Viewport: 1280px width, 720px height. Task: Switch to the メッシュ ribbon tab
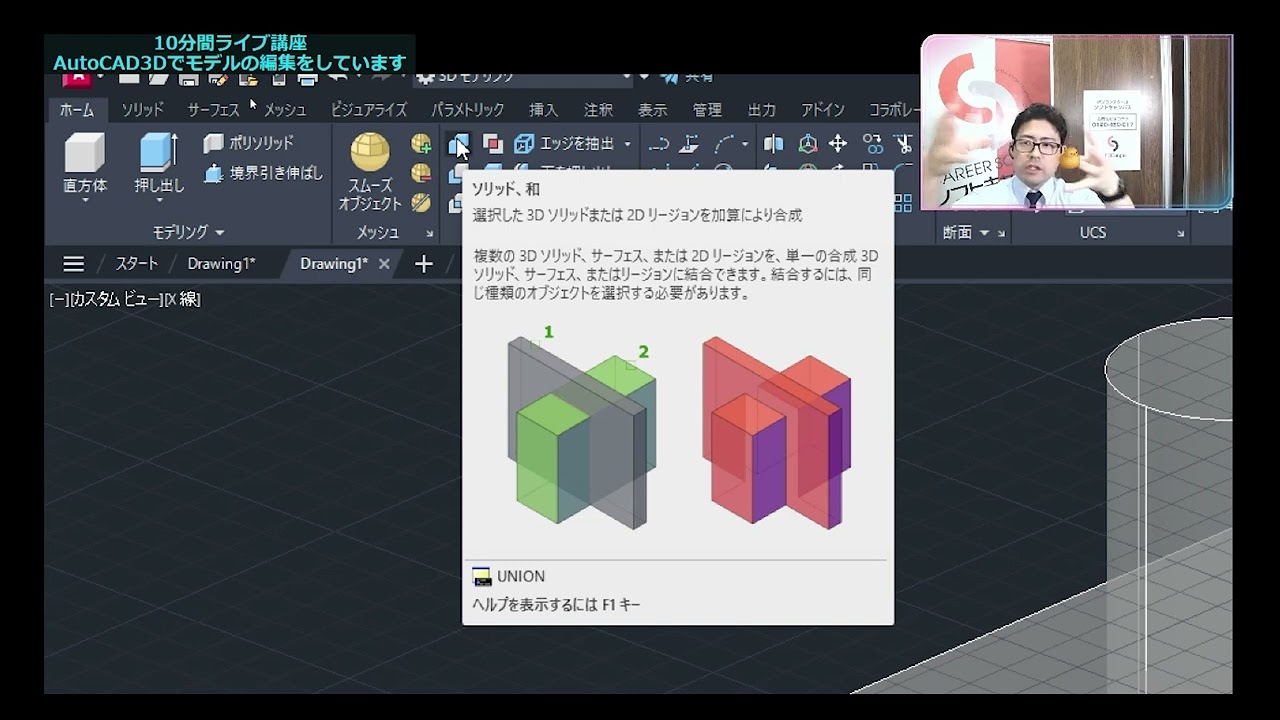click(x=285, y=110)
